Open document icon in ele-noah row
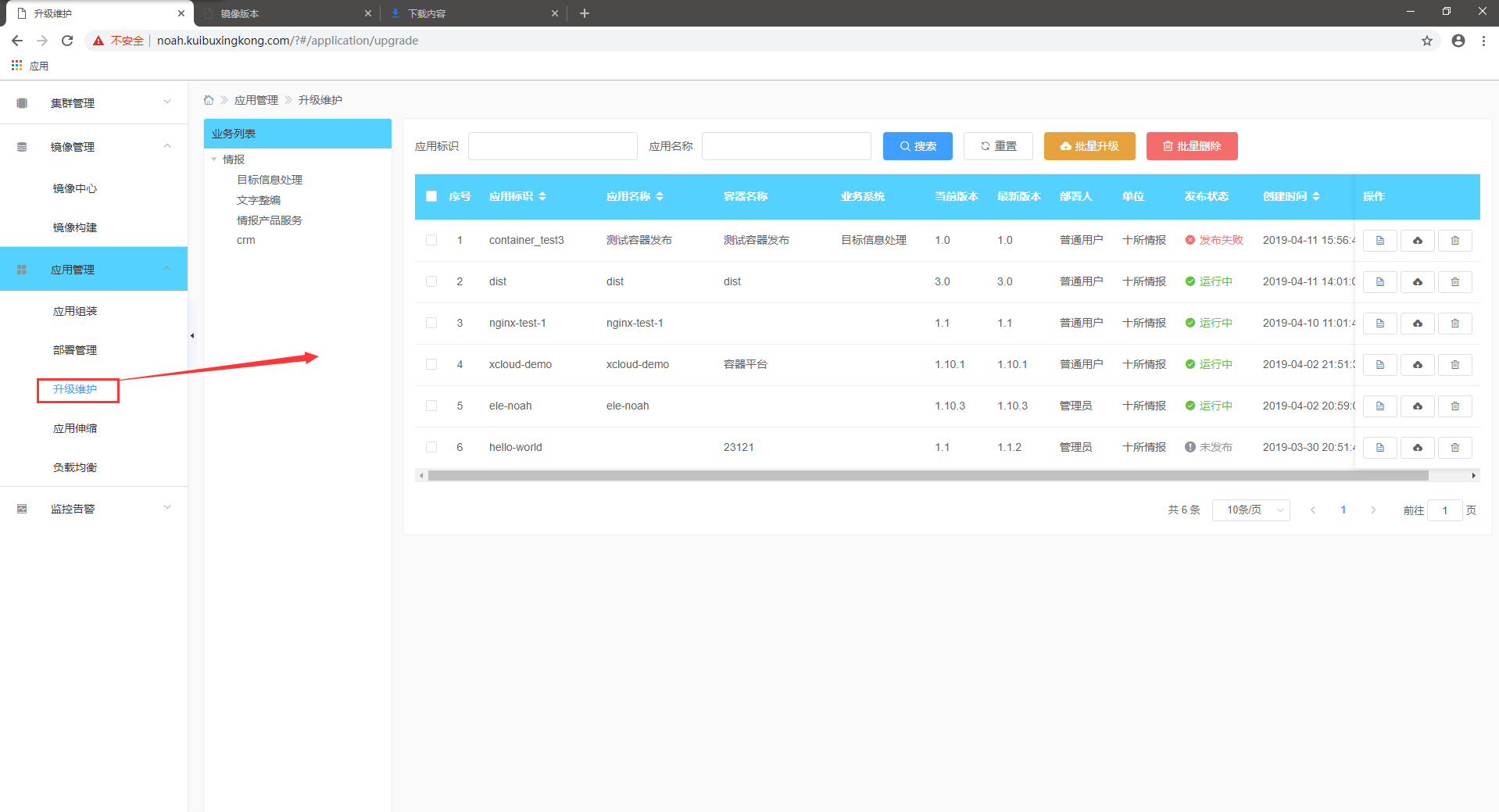Viewport: 1499px width, 812px height. [1380, 406]
